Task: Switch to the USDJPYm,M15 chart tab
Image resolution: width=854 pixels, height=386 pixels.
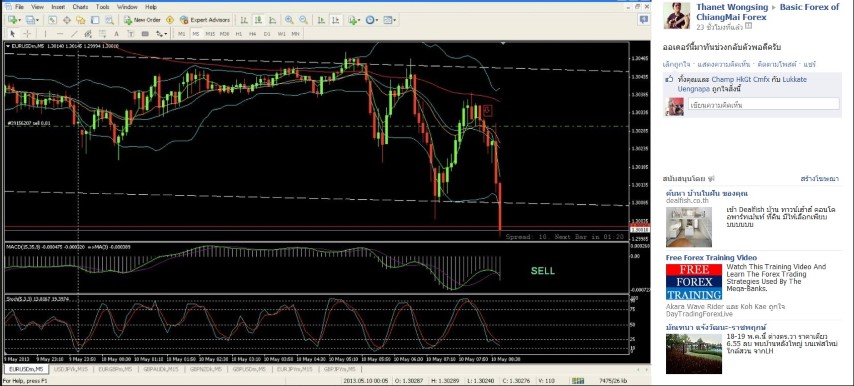Action: (72, 369)
